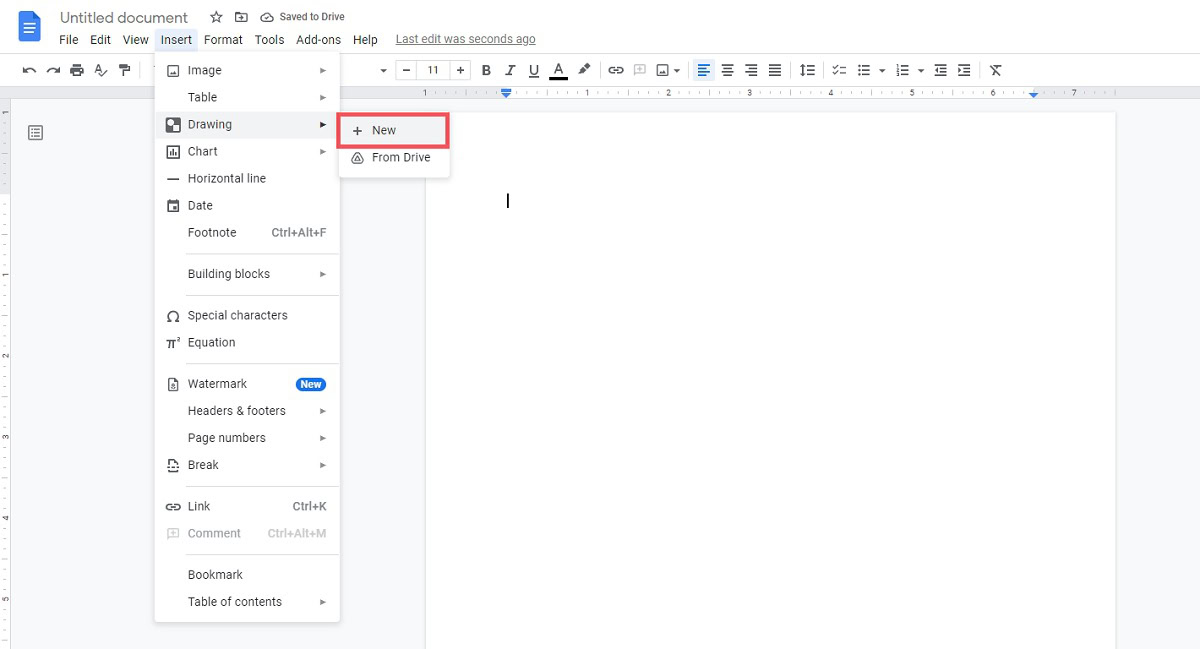The height and width of the screenshot is (649, 1200).
Task: Click the Bulleted list icon
Action: pos(864,70)
